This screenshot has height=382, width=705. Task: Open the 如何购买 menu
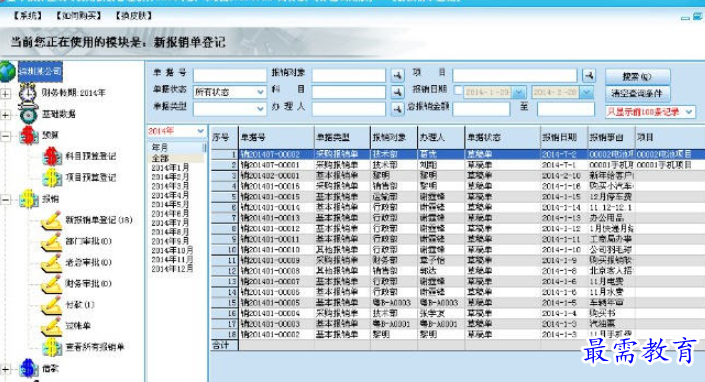click(x=79, y=16)
